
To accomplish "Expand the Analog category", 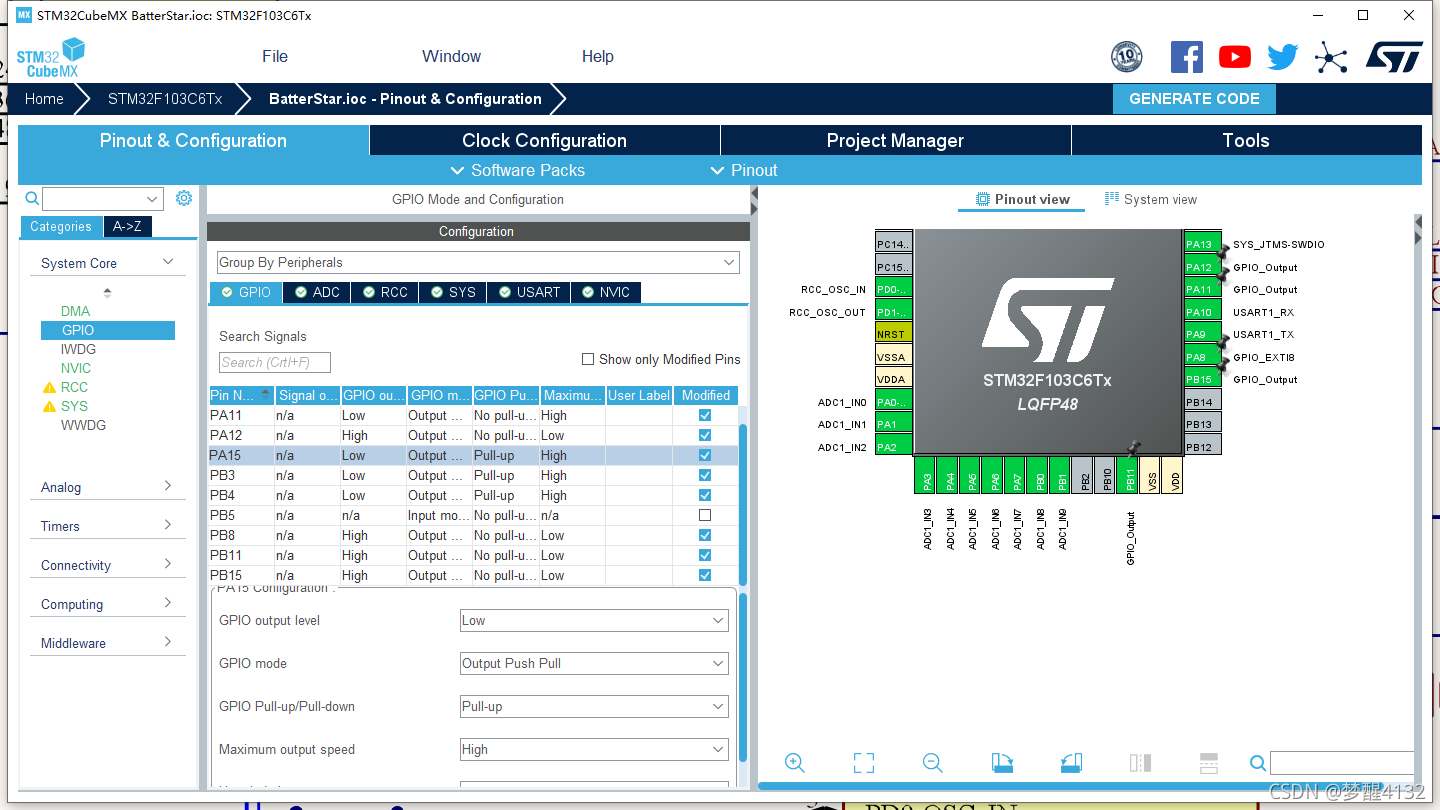I will tap(107, 487).
